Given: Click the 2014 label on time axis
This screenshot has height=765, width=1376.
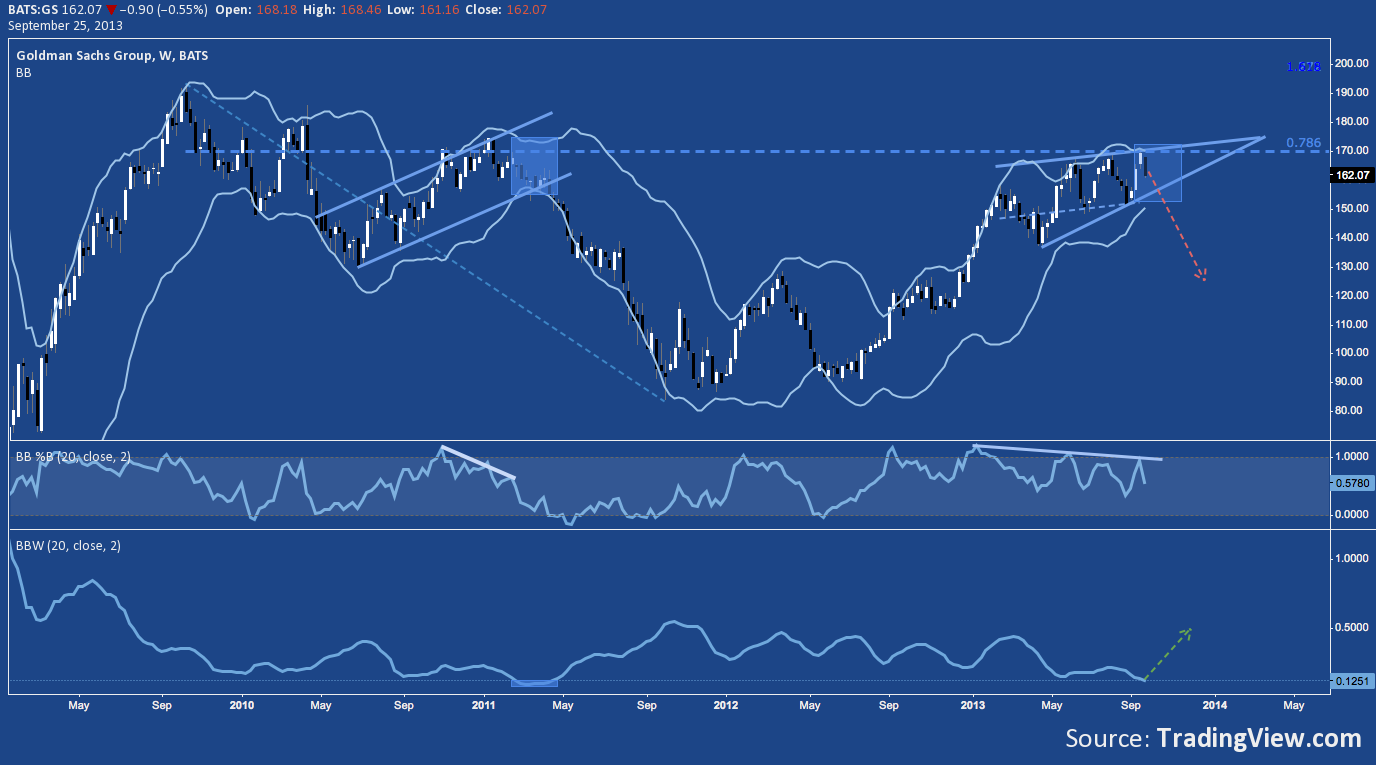Looking at the screenshot, I should pos(1215,705).
